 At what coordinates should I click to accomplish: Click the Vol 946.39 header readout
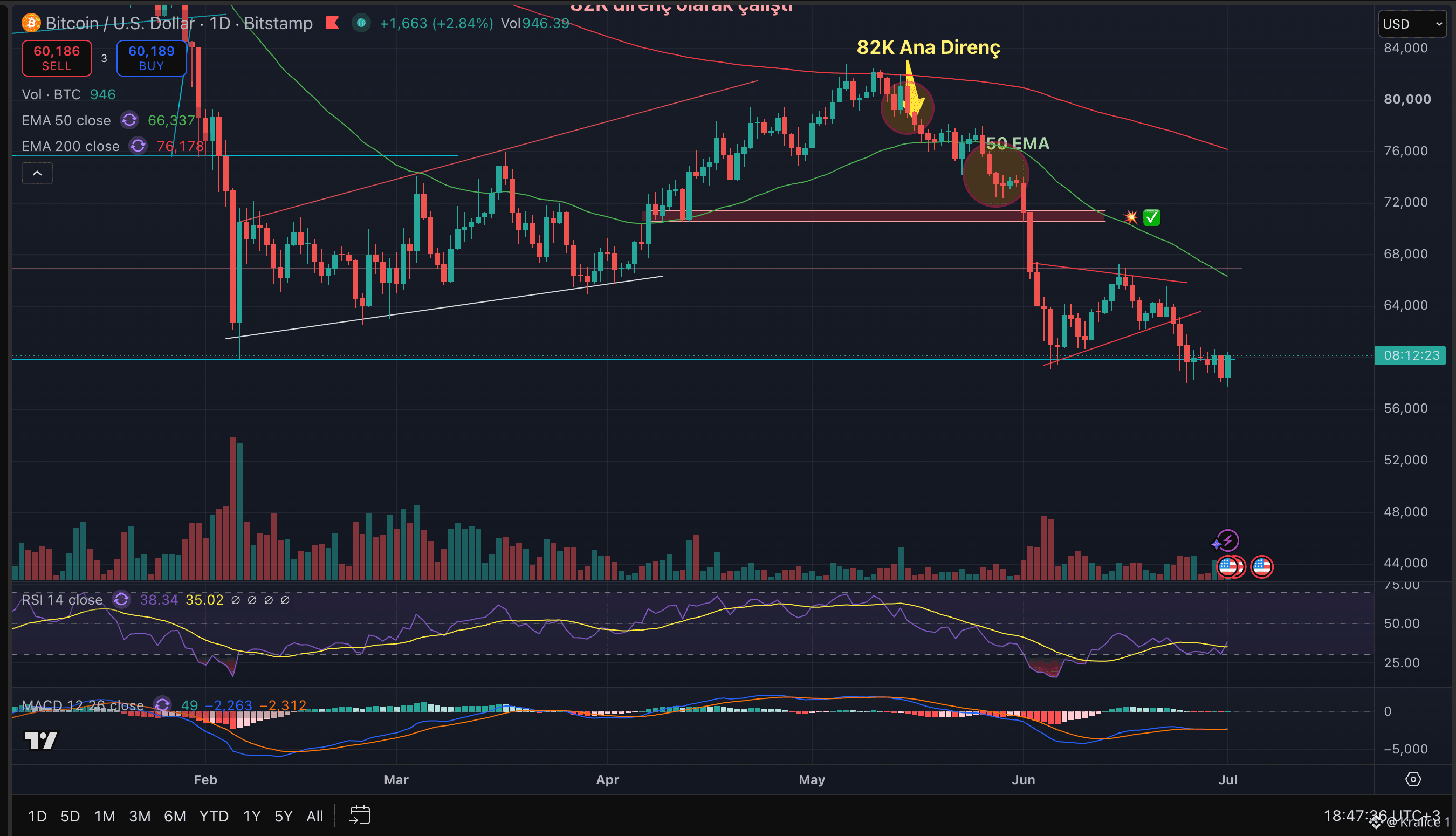(x=535, y=23)
